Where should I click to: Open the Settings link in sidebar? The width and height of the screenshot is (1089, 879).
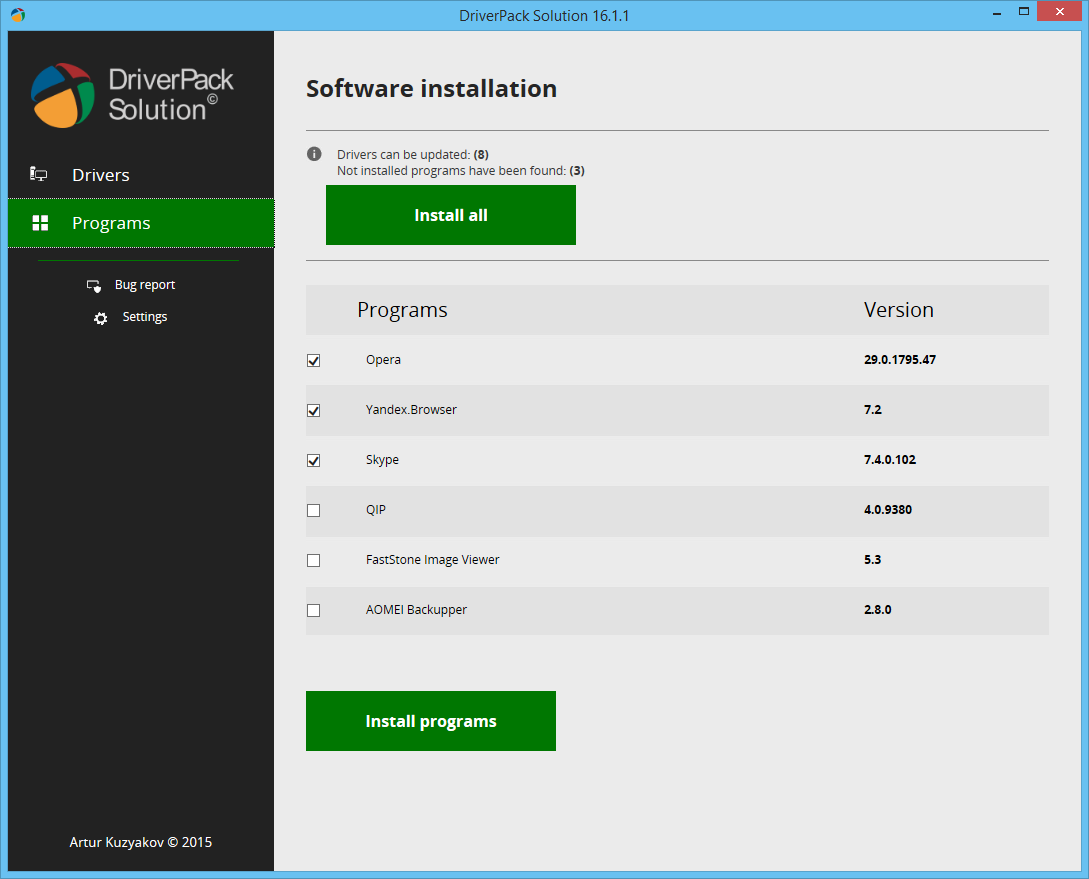tap(145, 317)
